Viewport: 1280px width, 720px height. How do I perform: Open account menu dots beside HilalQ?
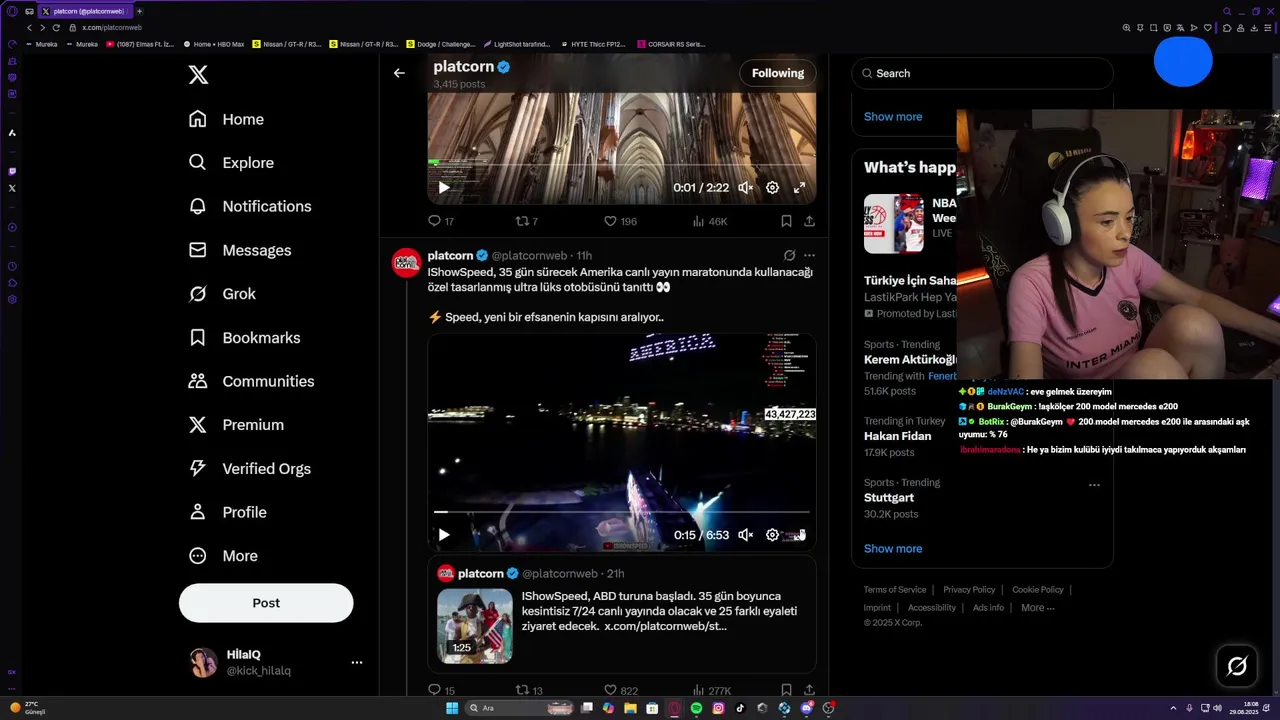[x=356, y=662]
